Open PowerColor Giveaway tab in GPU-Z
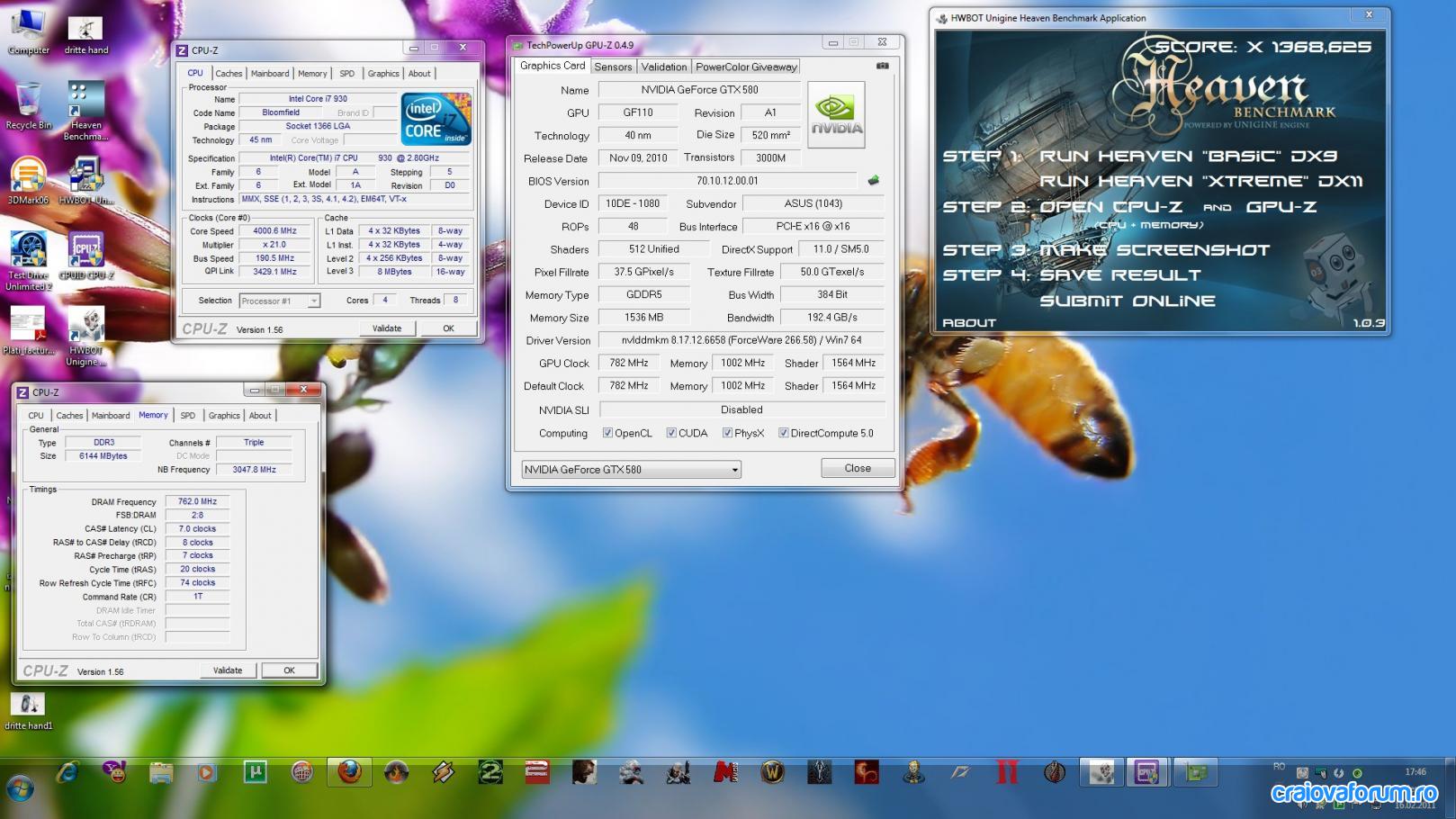The height and width of the screenshot is (819, 1456). 746,67
